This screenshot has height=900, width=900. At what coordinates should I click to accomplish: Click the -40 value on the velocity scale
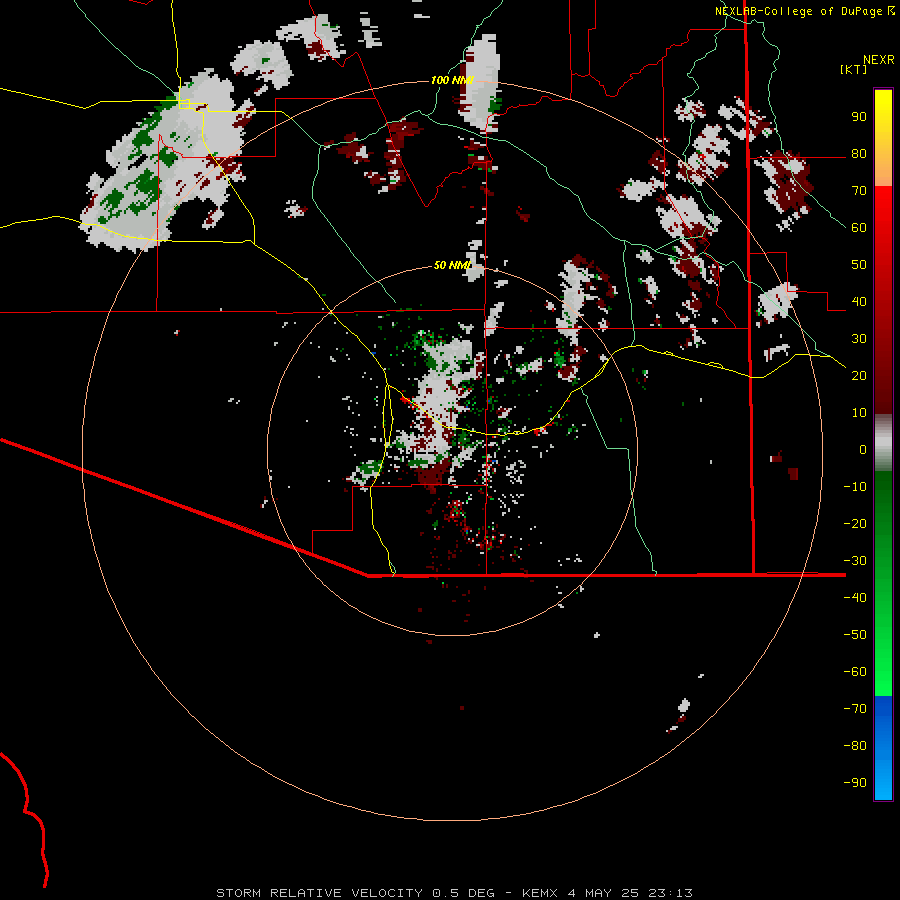[x=855, y=598]
